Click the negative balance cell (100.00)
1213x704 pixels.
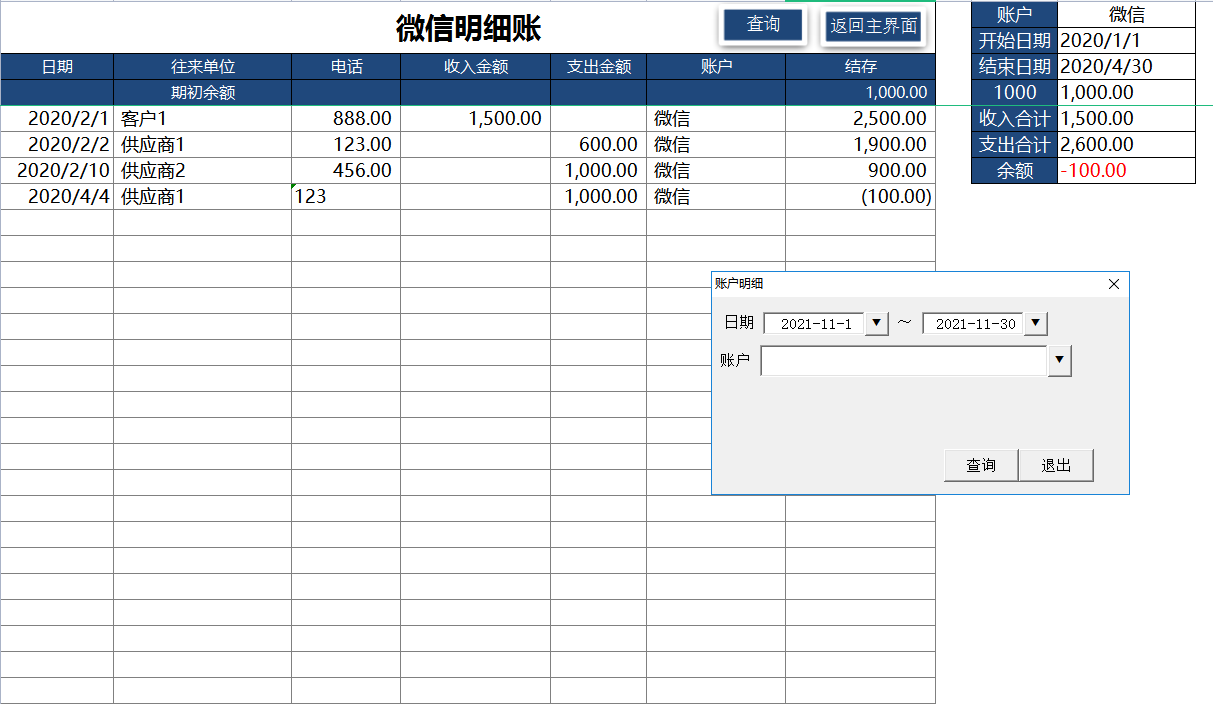tap(861, 197)
